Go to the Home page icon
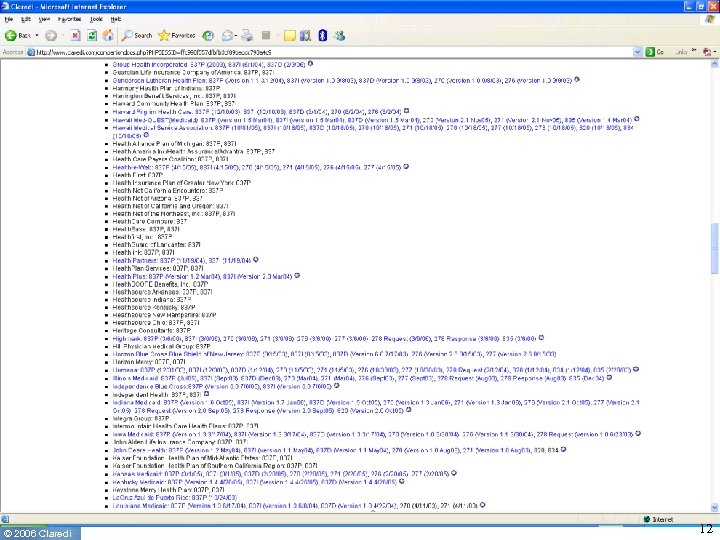This screenshot has width=720, height=540. 108,35
